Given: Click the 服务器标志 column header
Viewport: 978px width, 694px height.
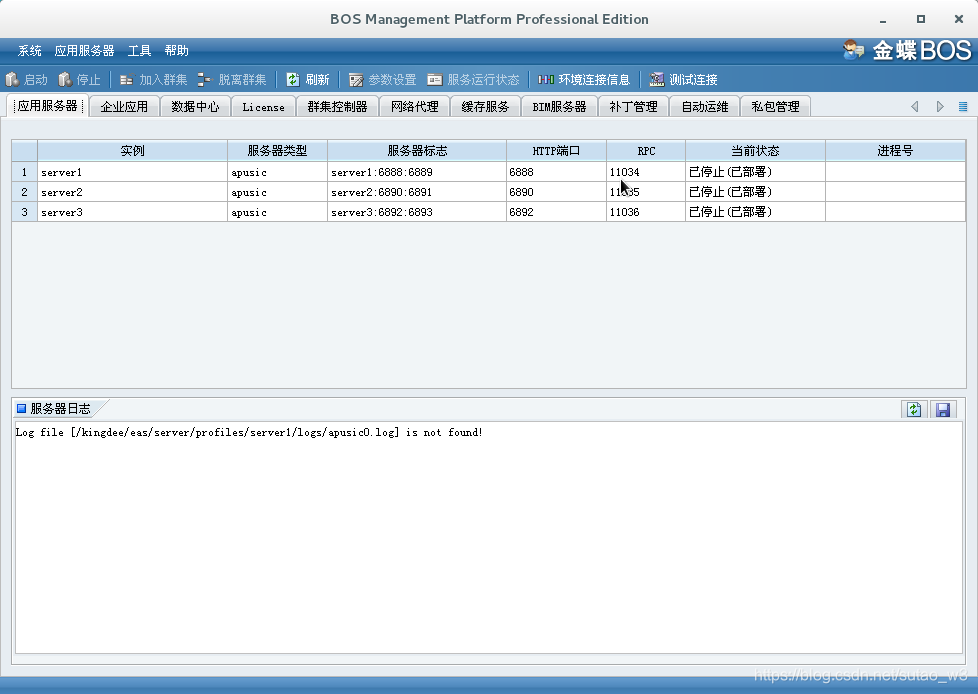Looking at the screenshot, I should coord(417,151).
